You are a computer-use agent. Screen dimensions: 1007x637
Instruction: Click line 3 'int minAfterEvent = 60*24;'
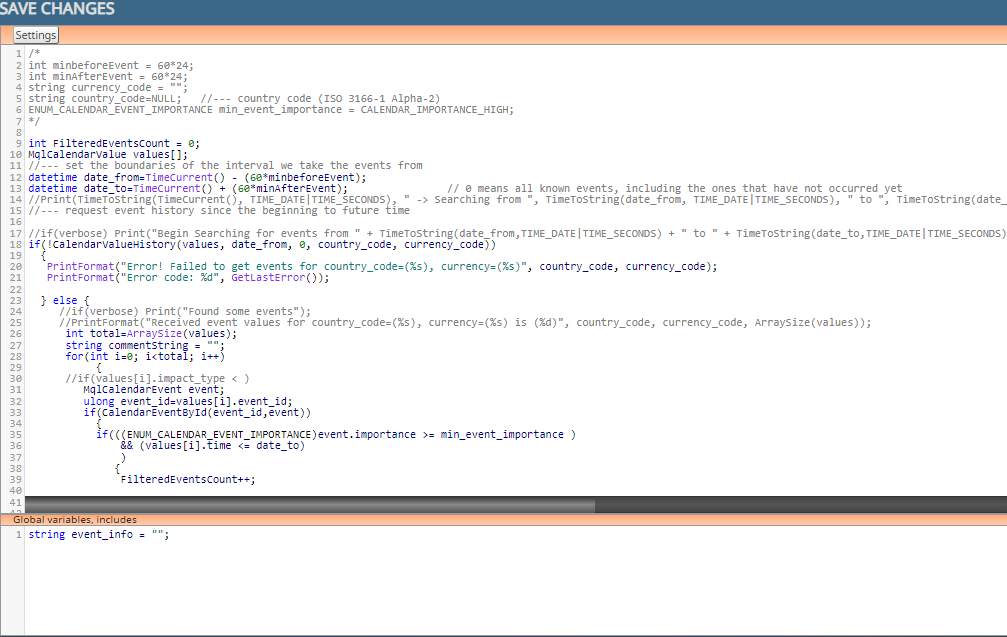pyautogui.click(x=108, y=76)
